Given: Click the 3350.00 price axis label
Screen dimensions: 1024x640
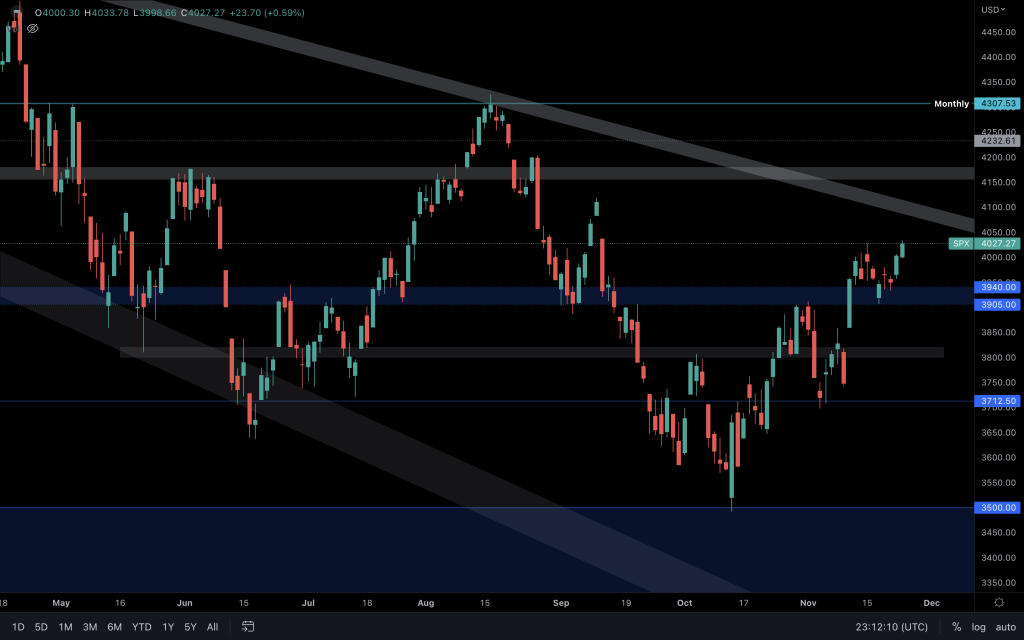Looking at the screenshot, I should [x=998, y=583].
